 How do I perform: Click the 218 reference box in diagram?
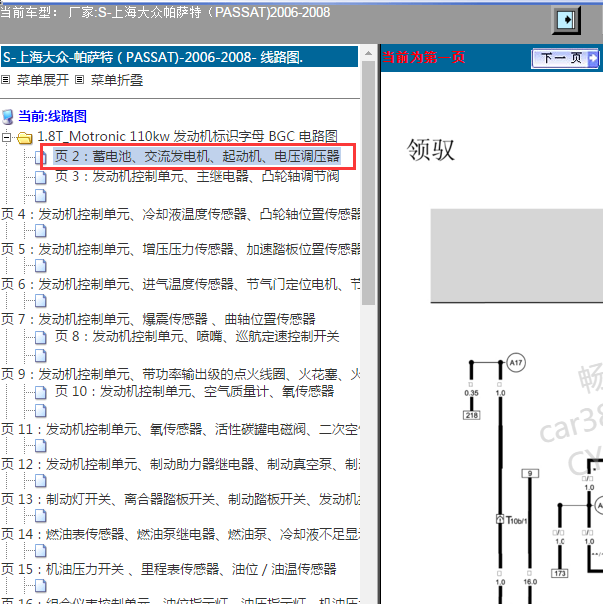click(471, 415)
